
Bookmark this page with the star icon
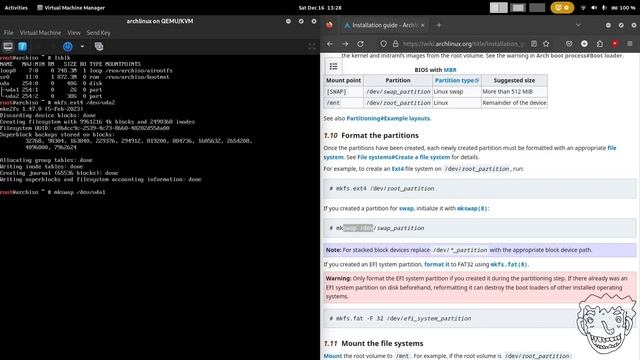[x=546, y=44]
